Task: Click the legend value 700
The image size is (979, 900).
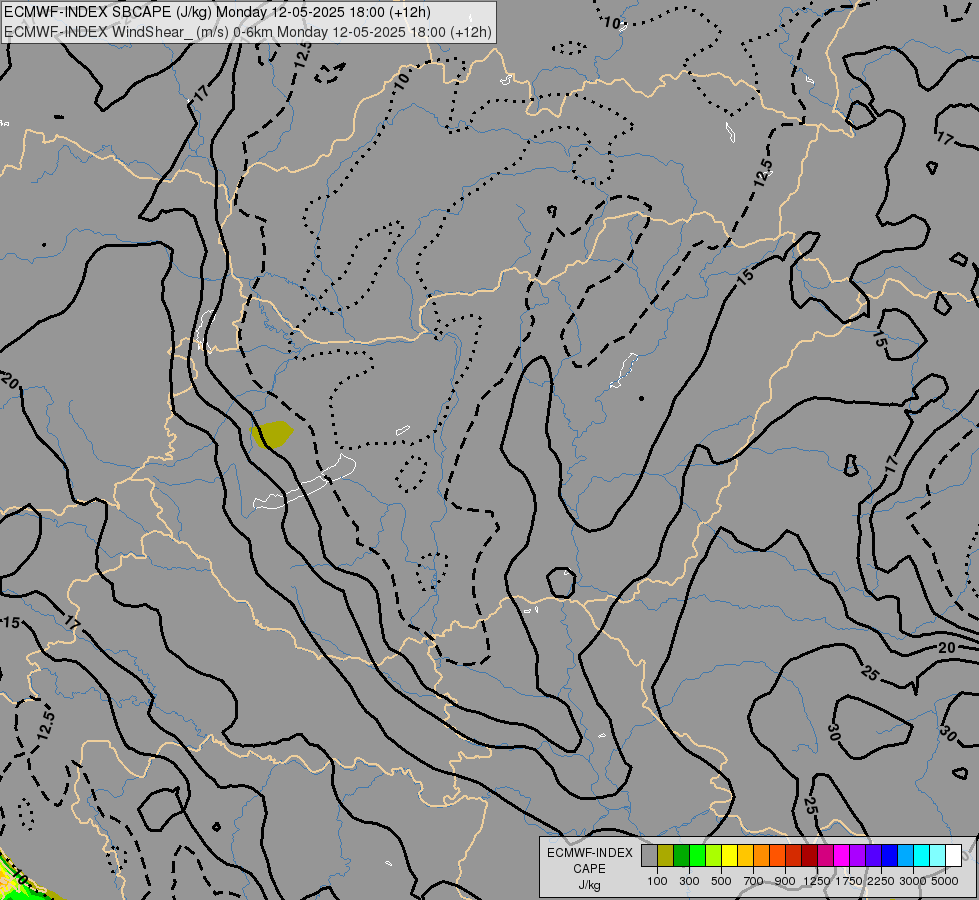Action: click(753, 881)
